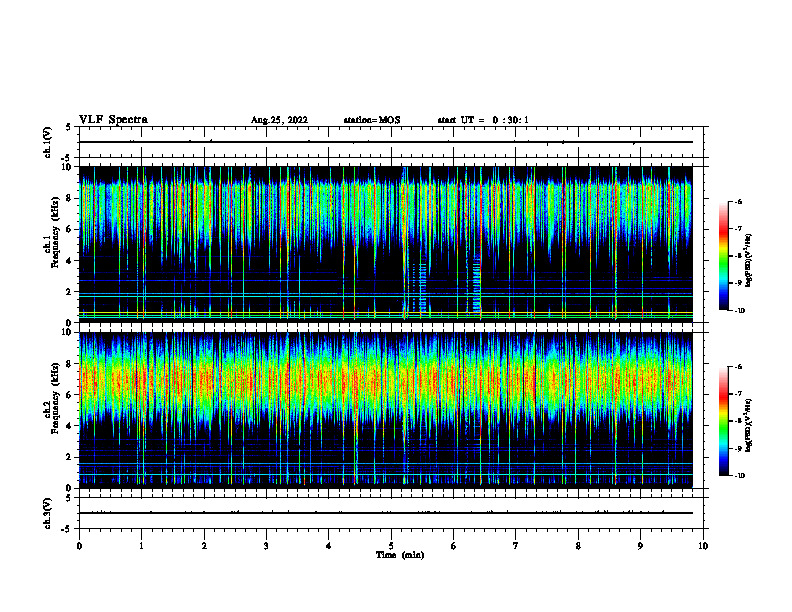The width and height of the screenshot is (792, 612).
Task: Click the 'ch.3(V)' waveform axis label
Action: tap(47, 513)
